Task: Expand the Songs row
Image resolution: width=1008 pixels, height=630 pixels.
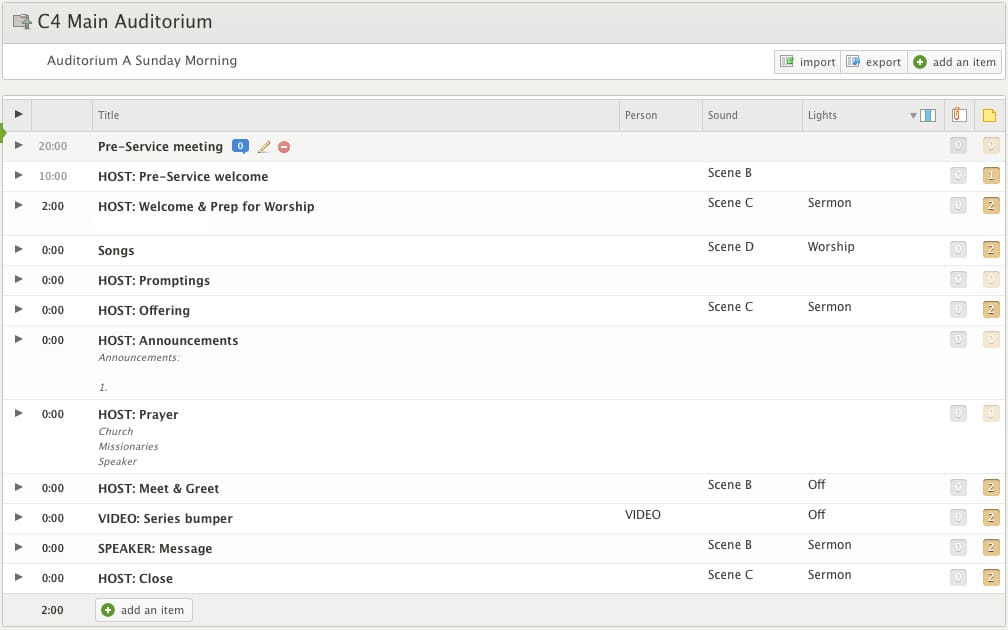Action: coord(19,249)
